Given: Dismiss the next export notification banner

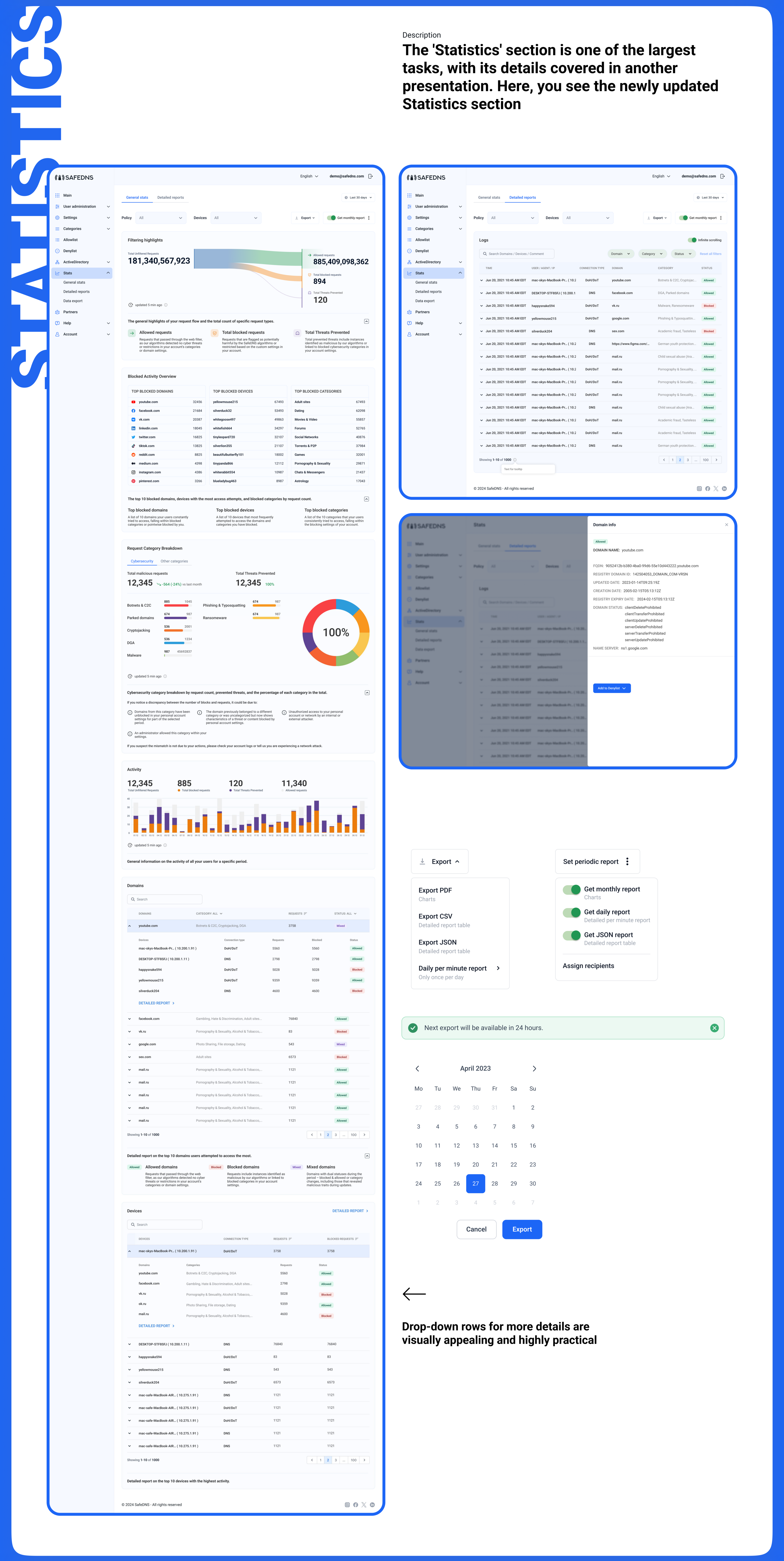Looking at the screenshot, I should click(714, 1028).
